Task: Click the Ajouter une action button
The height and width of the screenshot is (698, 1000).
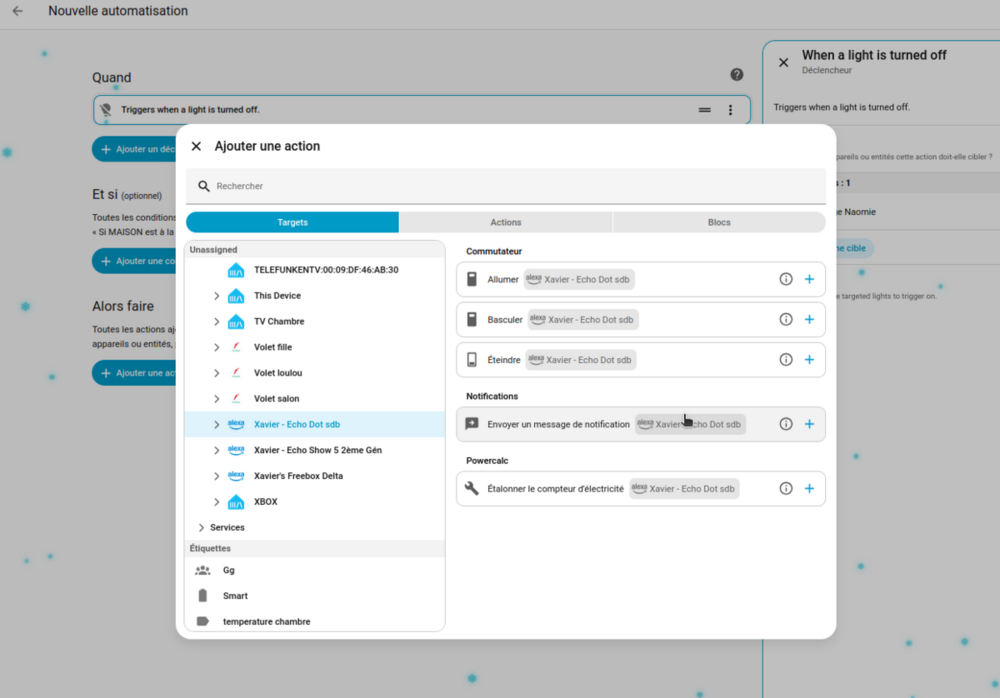Action: tap(135, 373)
